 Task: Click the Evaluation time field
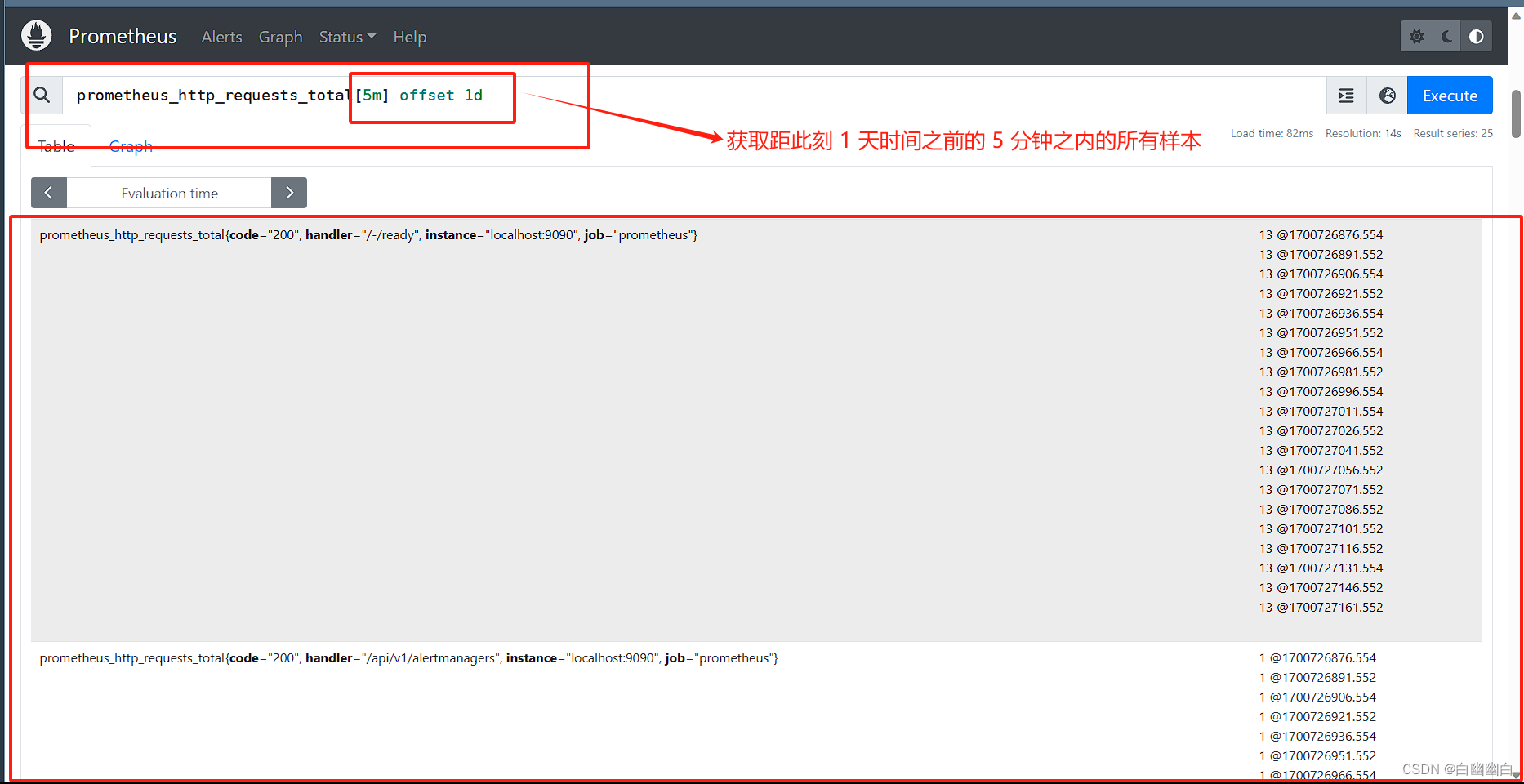[x=169, y=193]
